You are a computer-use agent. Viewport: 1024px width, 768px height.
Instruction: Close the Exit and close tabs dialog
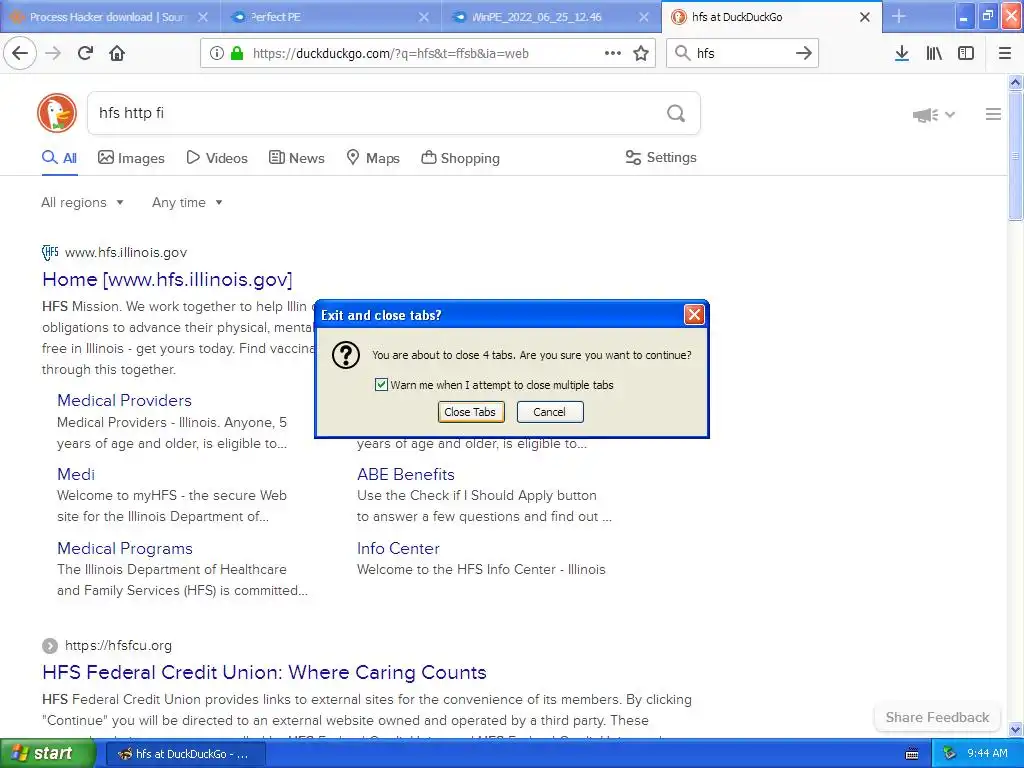pos(694,315)
